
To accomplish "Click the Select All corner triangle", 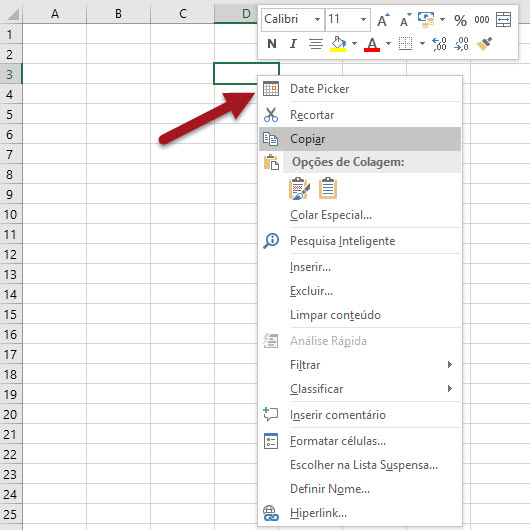I will click(x=12, y=15).
